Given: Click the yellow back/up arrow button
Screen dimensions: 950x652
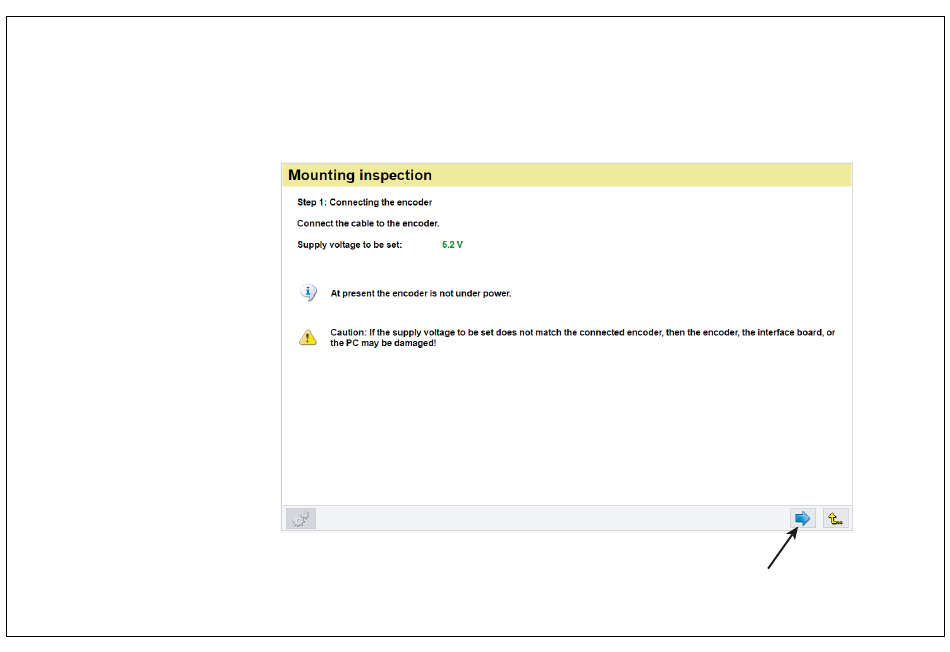Looking at the screenshot, I should point(835,519).
